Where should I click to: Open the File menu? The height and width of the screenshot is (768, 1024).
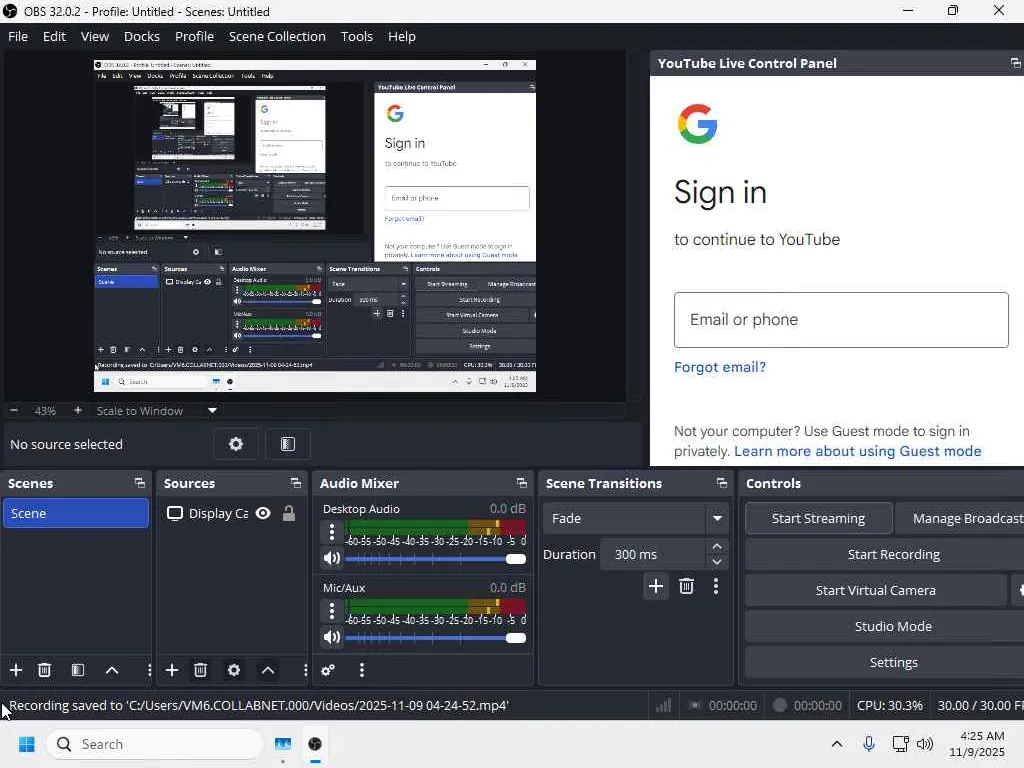[x=18, y=37]
